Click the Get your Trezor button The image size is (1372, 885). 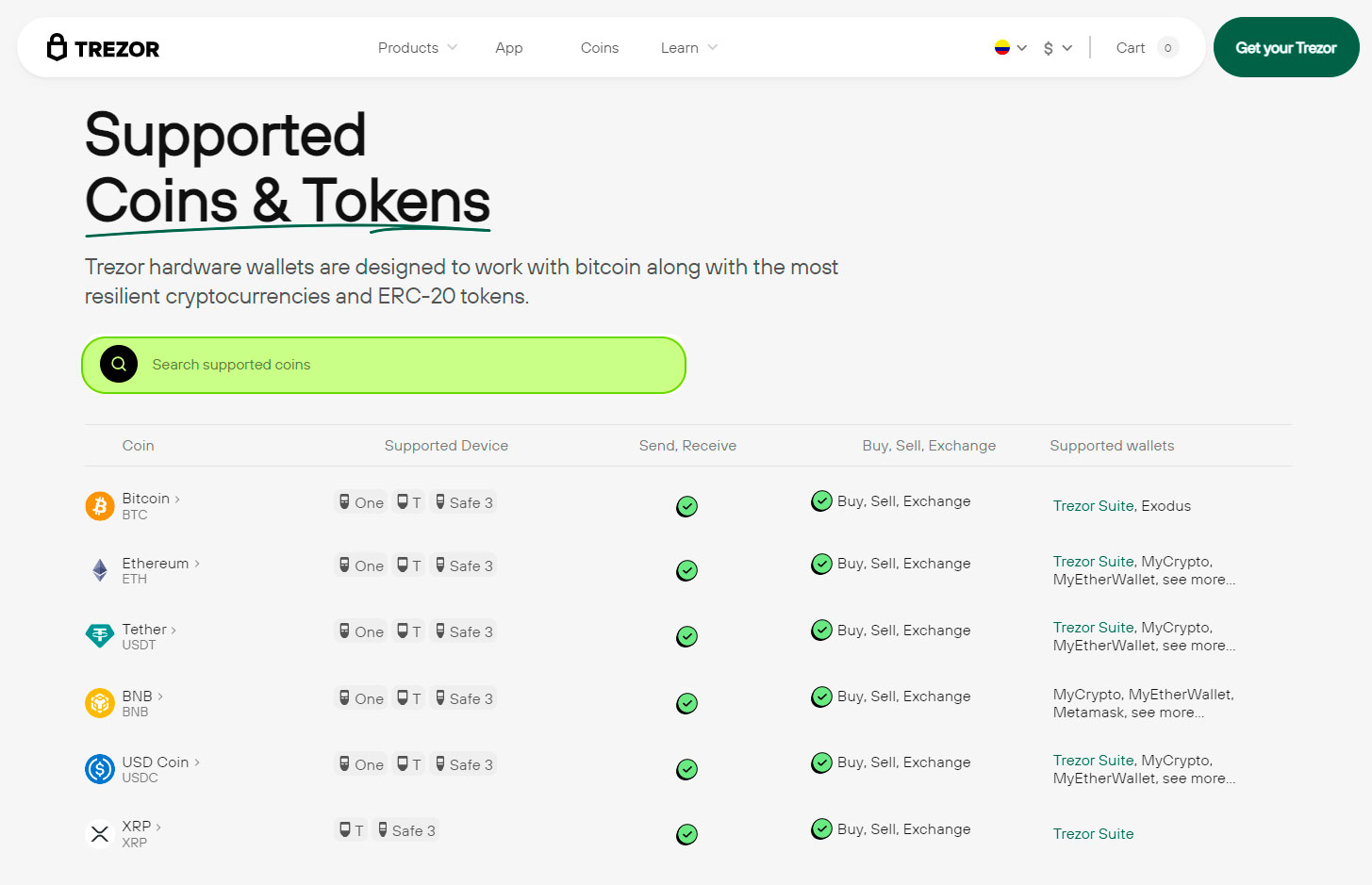click(1285, 47)
